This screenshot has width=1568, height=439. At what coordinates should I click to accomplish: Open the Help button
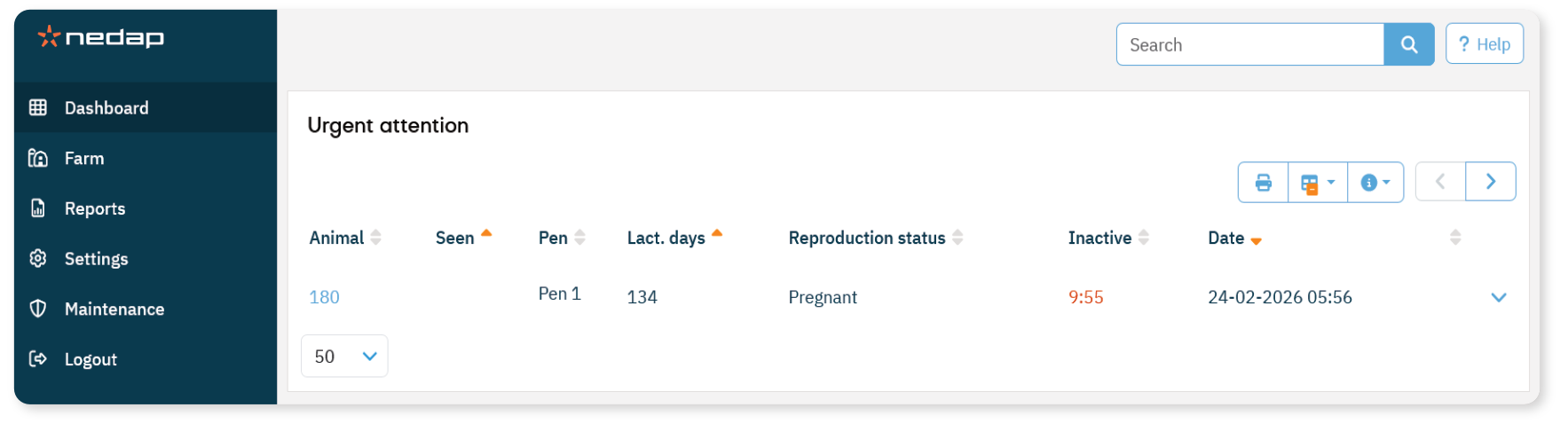[1484, 44]
